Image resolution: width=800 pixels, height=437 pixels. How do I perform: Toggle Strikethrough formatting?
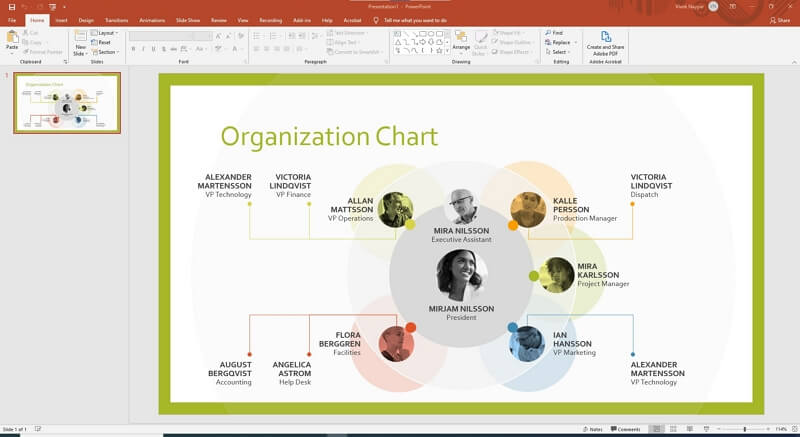point(173,49)
